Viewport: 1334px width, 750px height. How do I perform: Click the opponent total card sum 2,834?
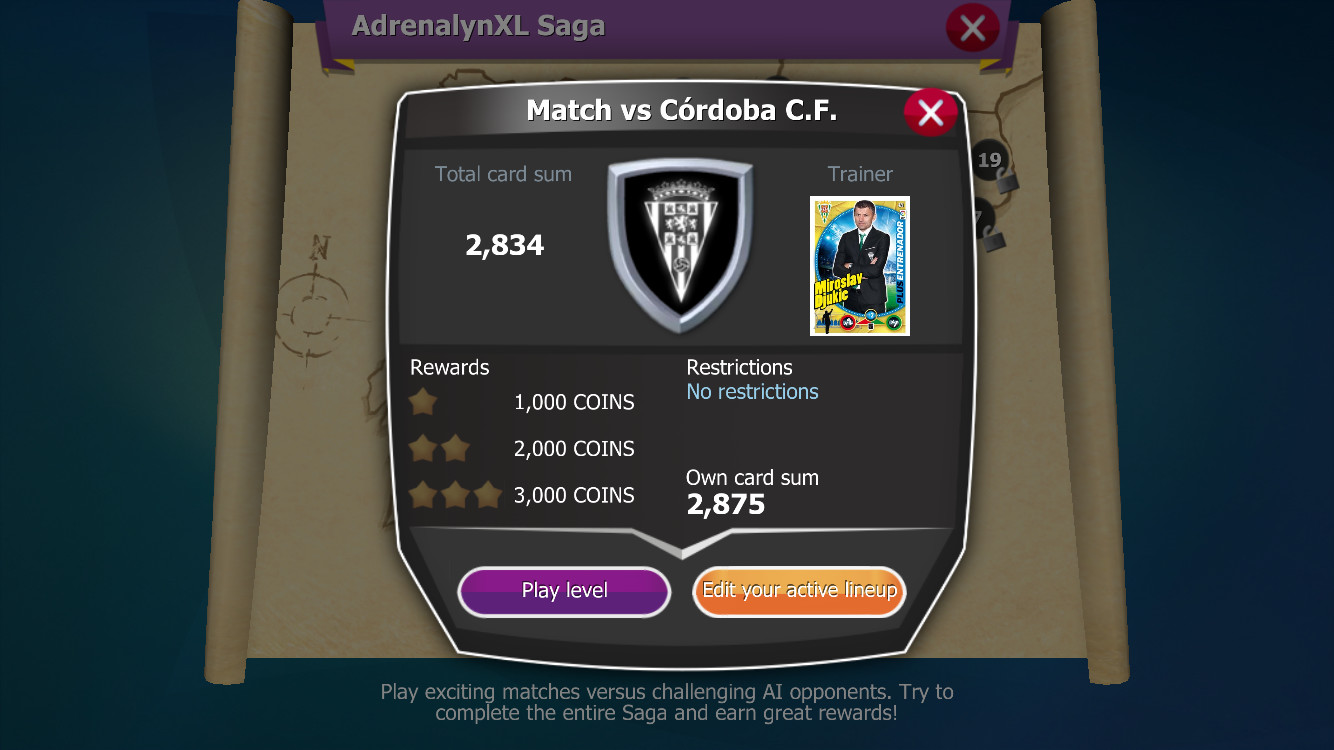tap(504, 245)
